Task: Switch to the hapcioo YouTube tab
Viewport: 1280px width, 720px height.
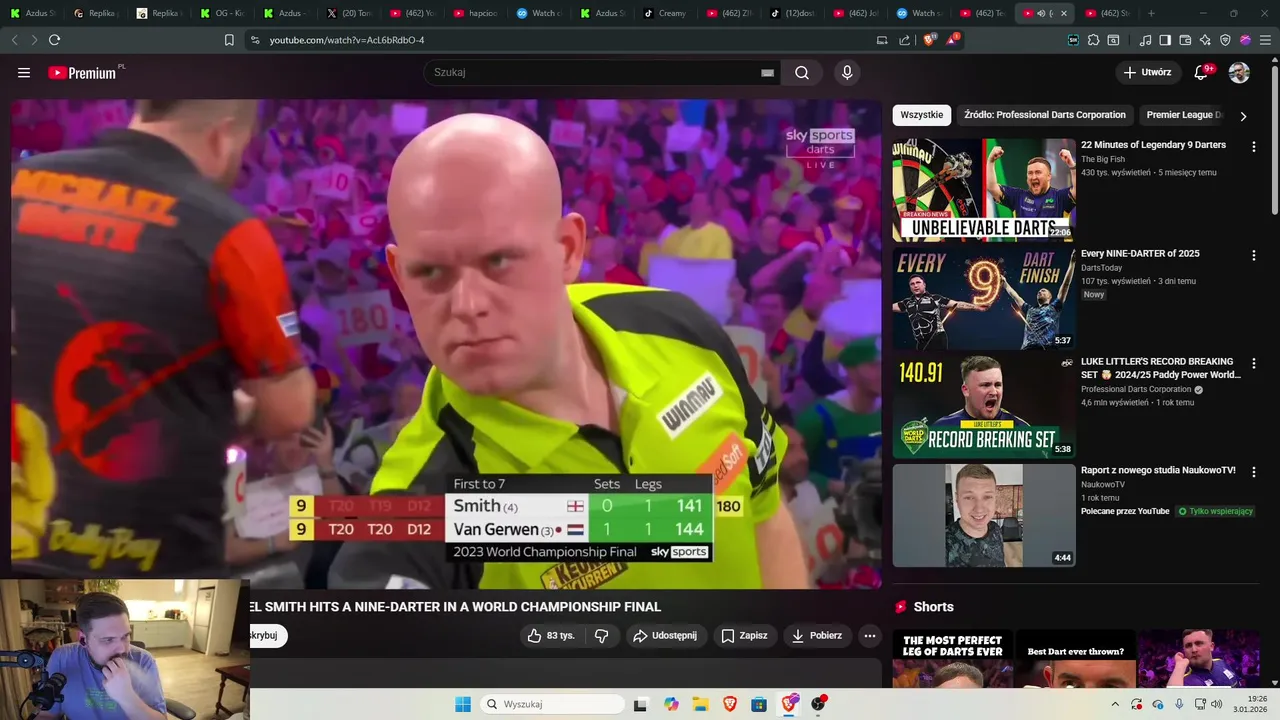Action: click(x=475, y=13)
